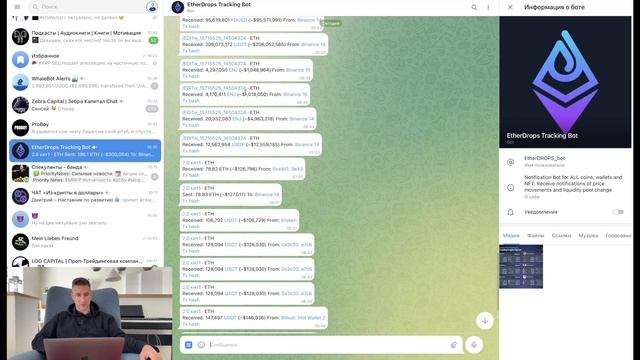The height and width of the screenshot is (360, 640).
Task: Open the Bitkub: Hot Wallet 2 link
Action: click(303, 318)
